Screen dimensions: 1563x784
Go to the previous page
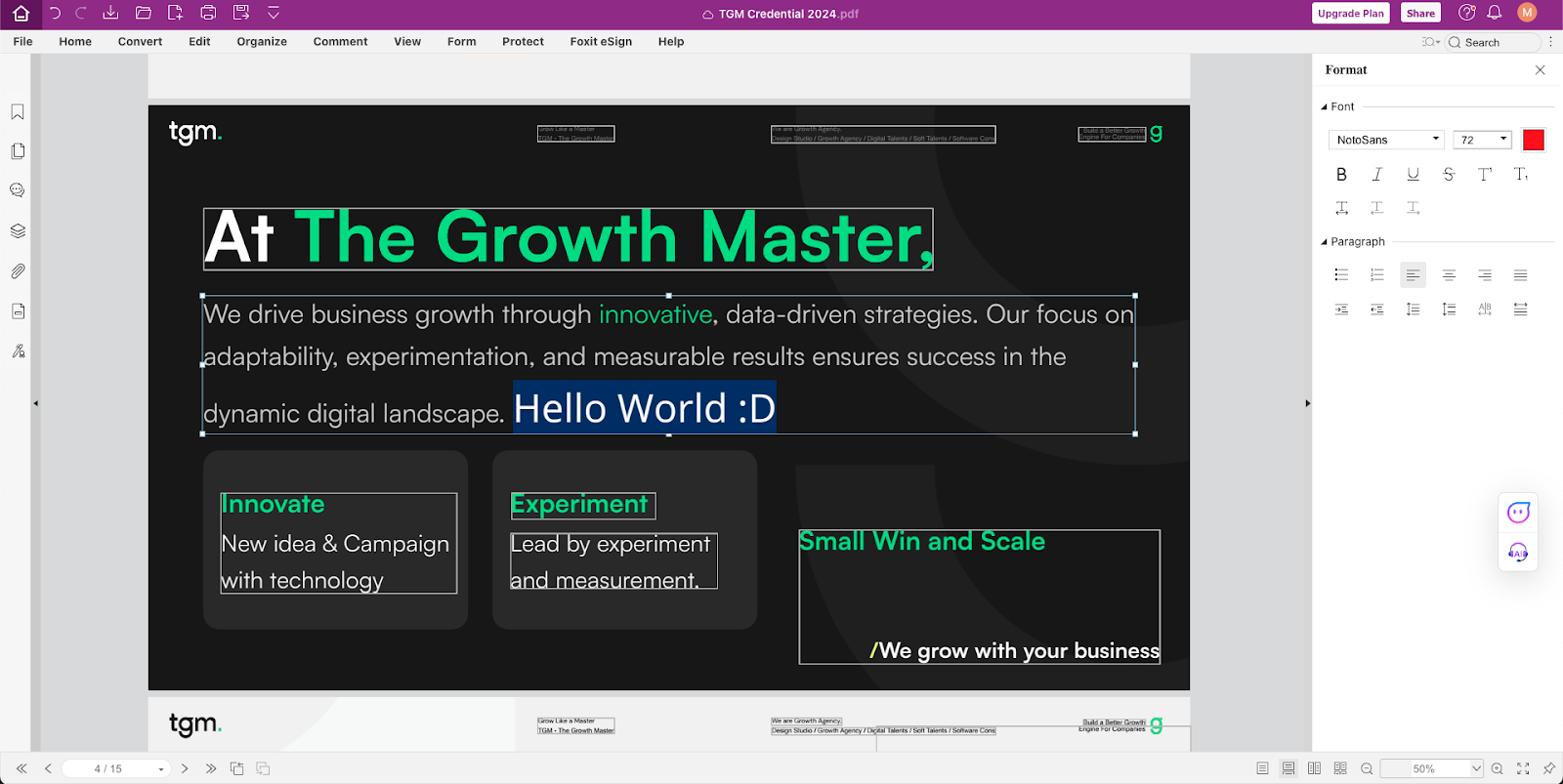(48, 769)
